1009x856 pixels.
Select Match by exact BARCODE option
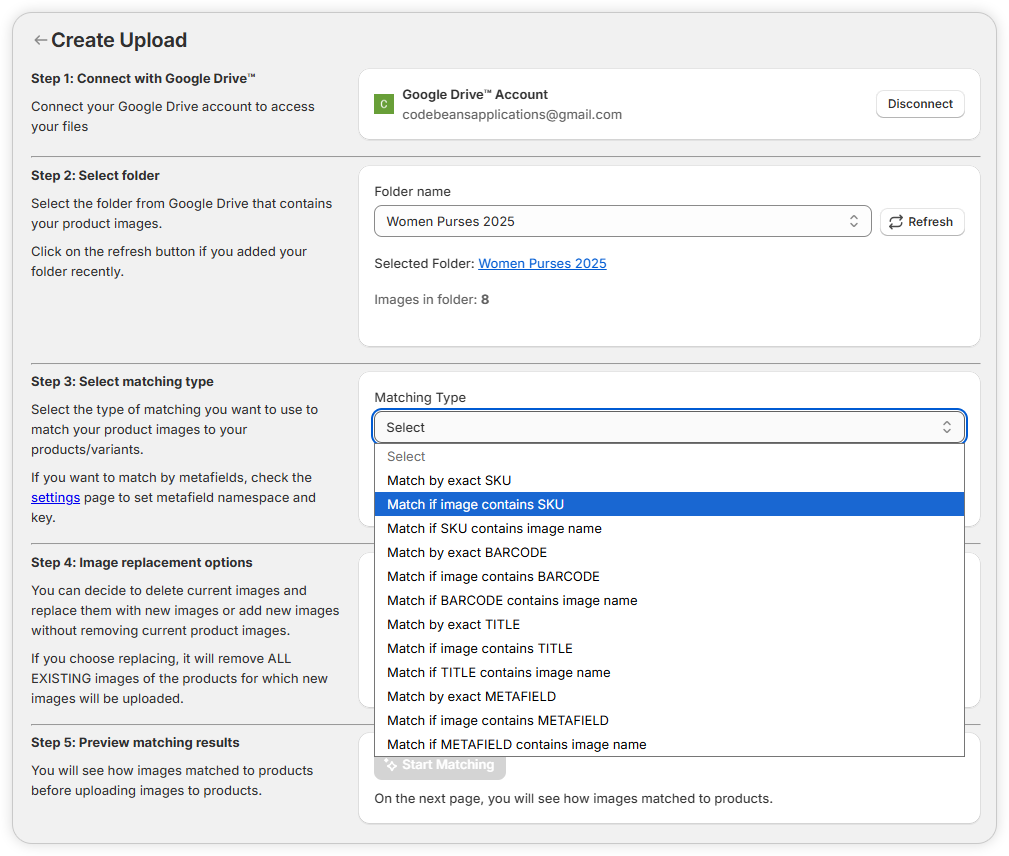click(x=467, y=552)
